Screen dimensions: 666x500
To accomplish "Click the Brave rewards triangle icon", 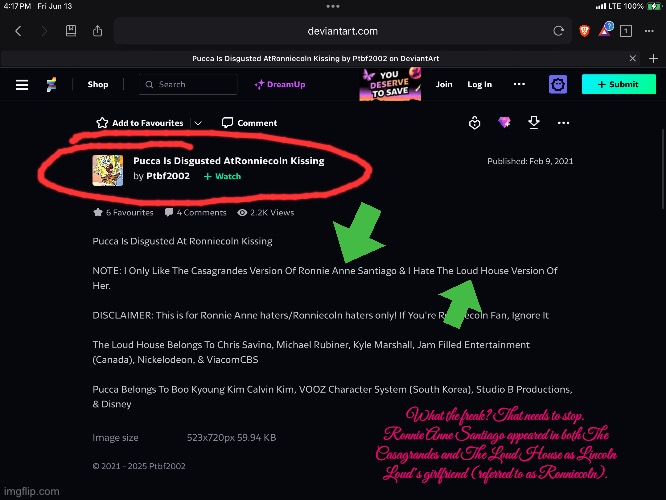I will 606,30.
